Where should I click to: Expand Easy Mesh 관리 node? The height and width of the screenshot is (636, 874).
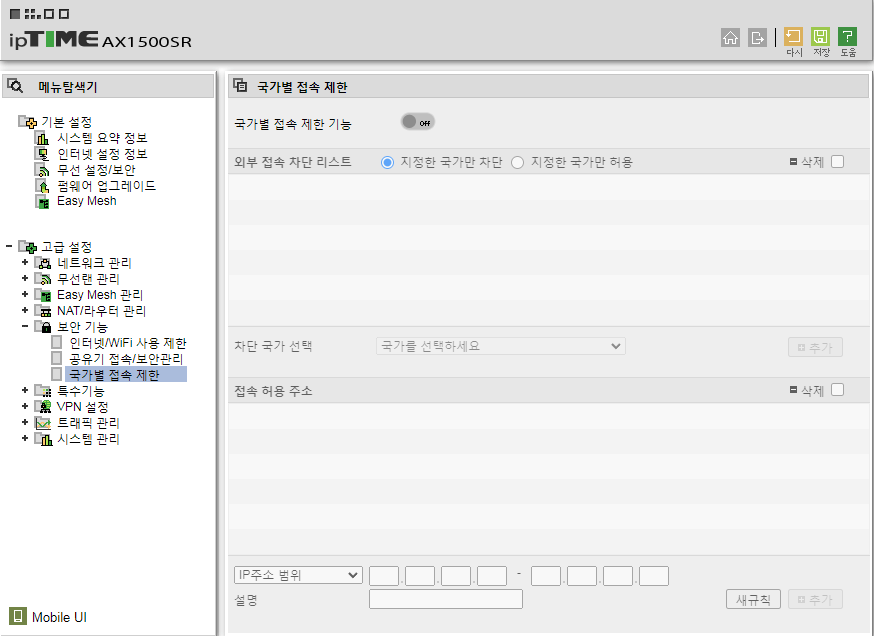click(x=25, y=294)
